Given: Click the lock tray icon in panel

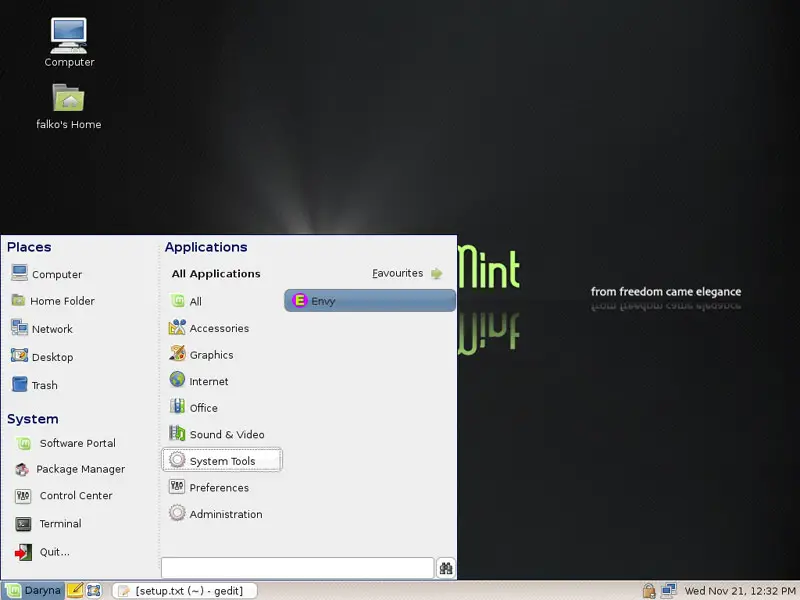Looking at the screenshot, I should click(x=648, y=591).
